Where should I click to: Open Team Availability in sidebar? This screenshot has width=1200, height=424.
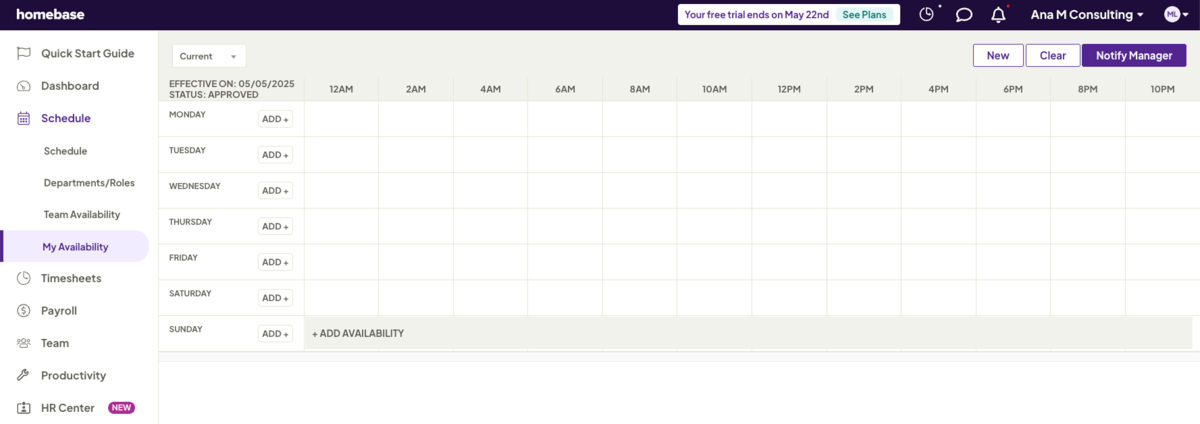81,215
